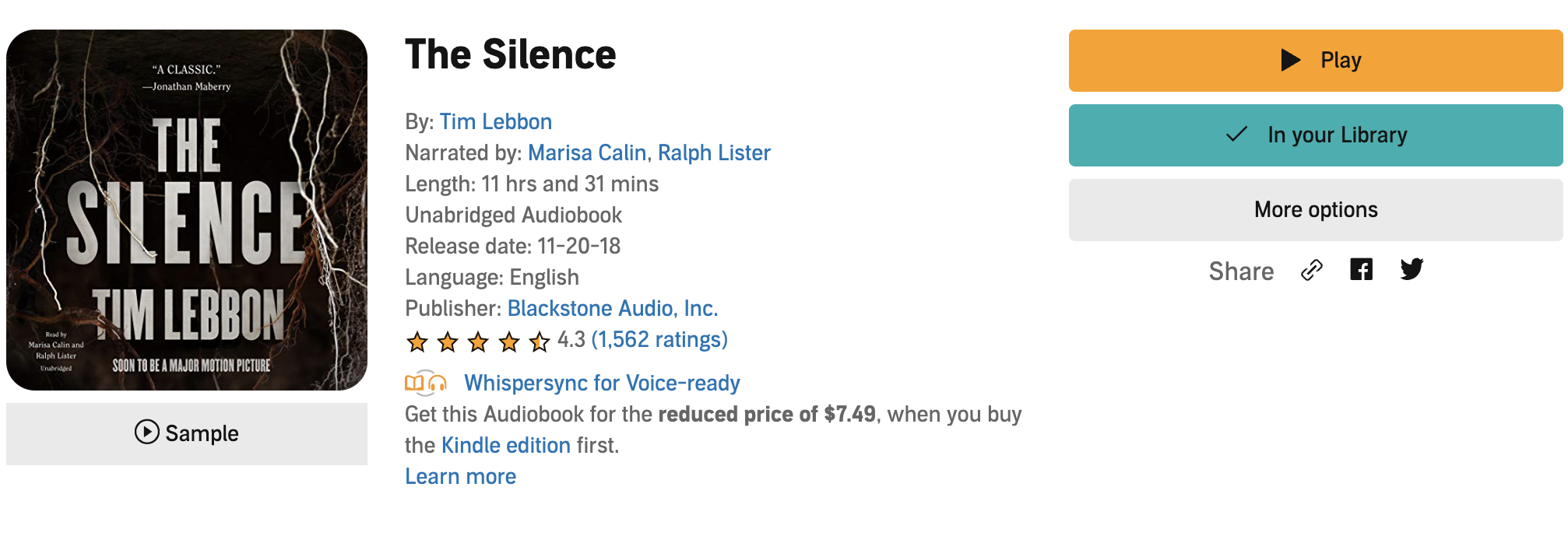Click the half-filled fifth rating star
1568x543 pixels.
coord(540,342)
